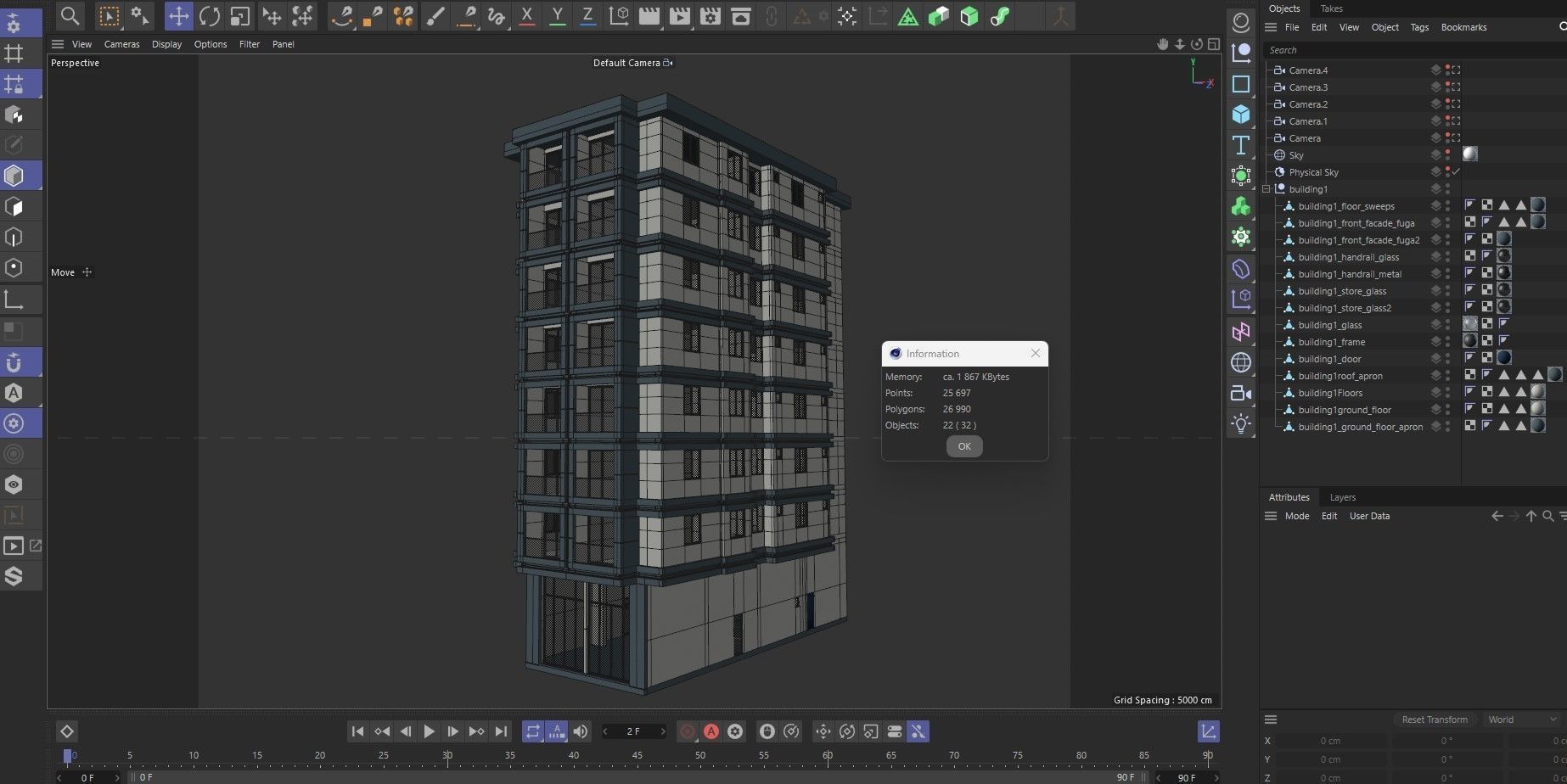Viewport: 1567px width, 784px height.
Task: Toggle visibility dots for building1_door
Action: 1447,359
